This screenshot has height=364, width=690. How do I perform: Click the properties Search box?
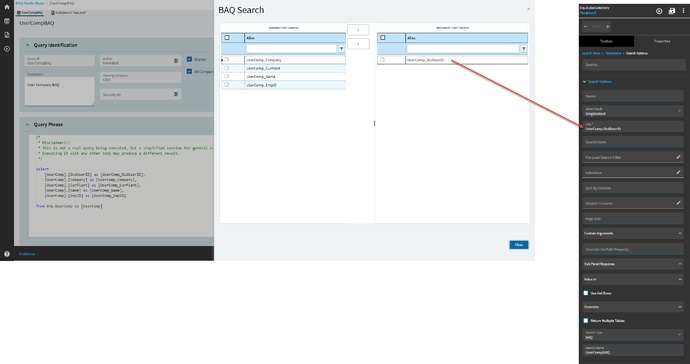point(633,65)
